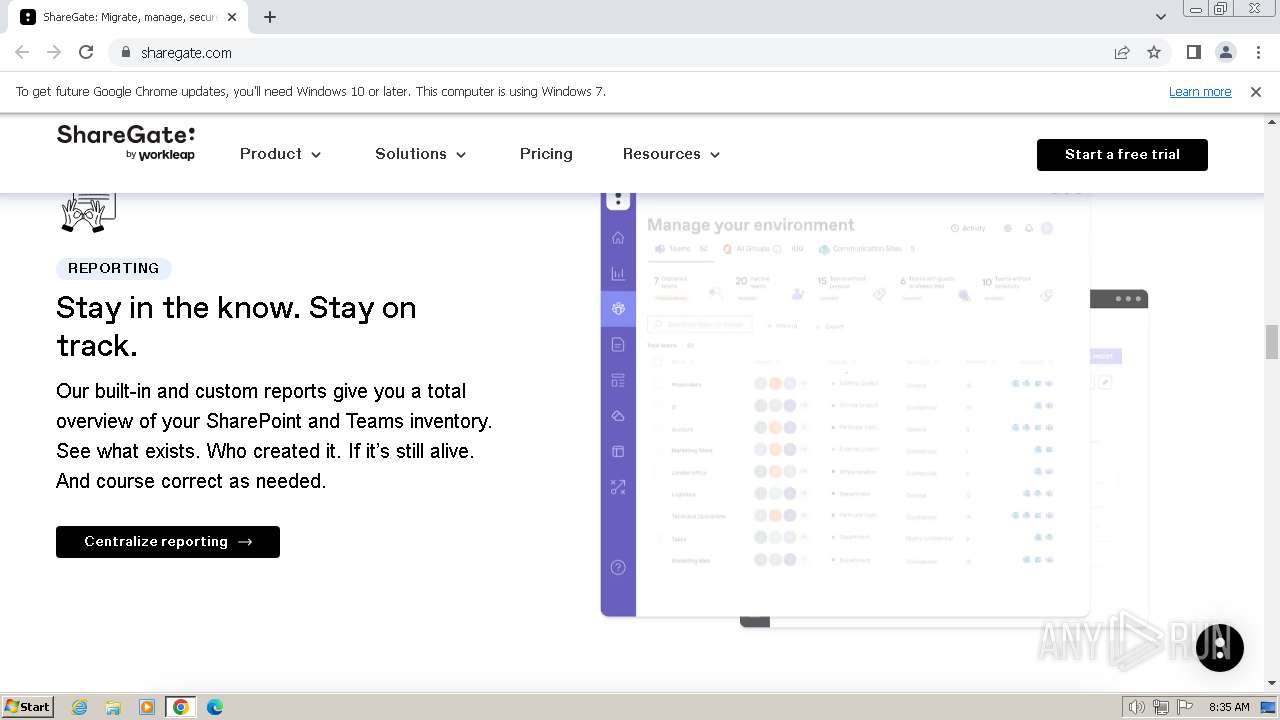Launch Internet Explorer from taskbar
The height and width of the screenshot is (720, 1280).
click(x=80, y=707)
